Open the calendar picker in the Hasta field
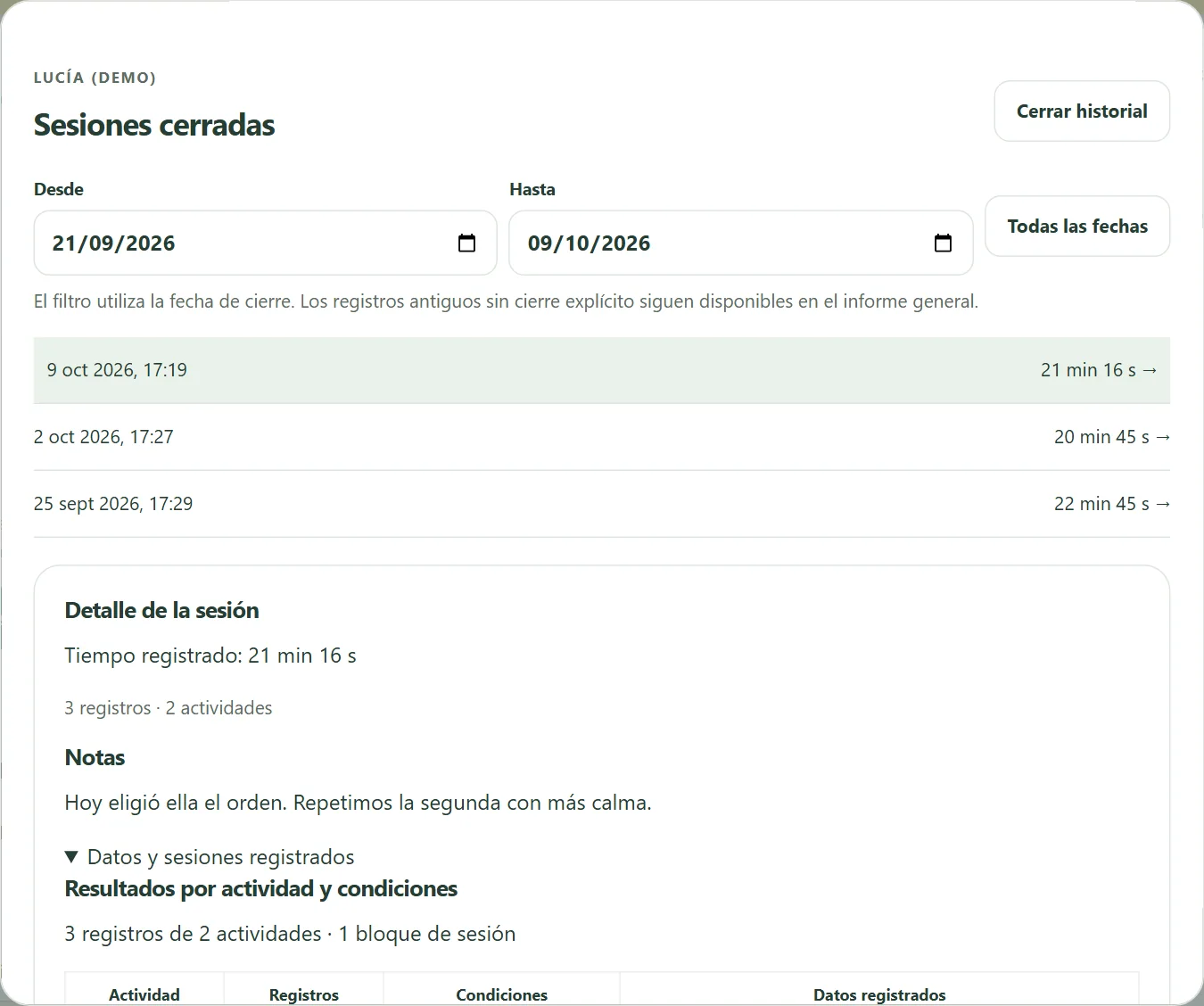The width and height of the screenshot is (1204, 1006). [943, 243]
